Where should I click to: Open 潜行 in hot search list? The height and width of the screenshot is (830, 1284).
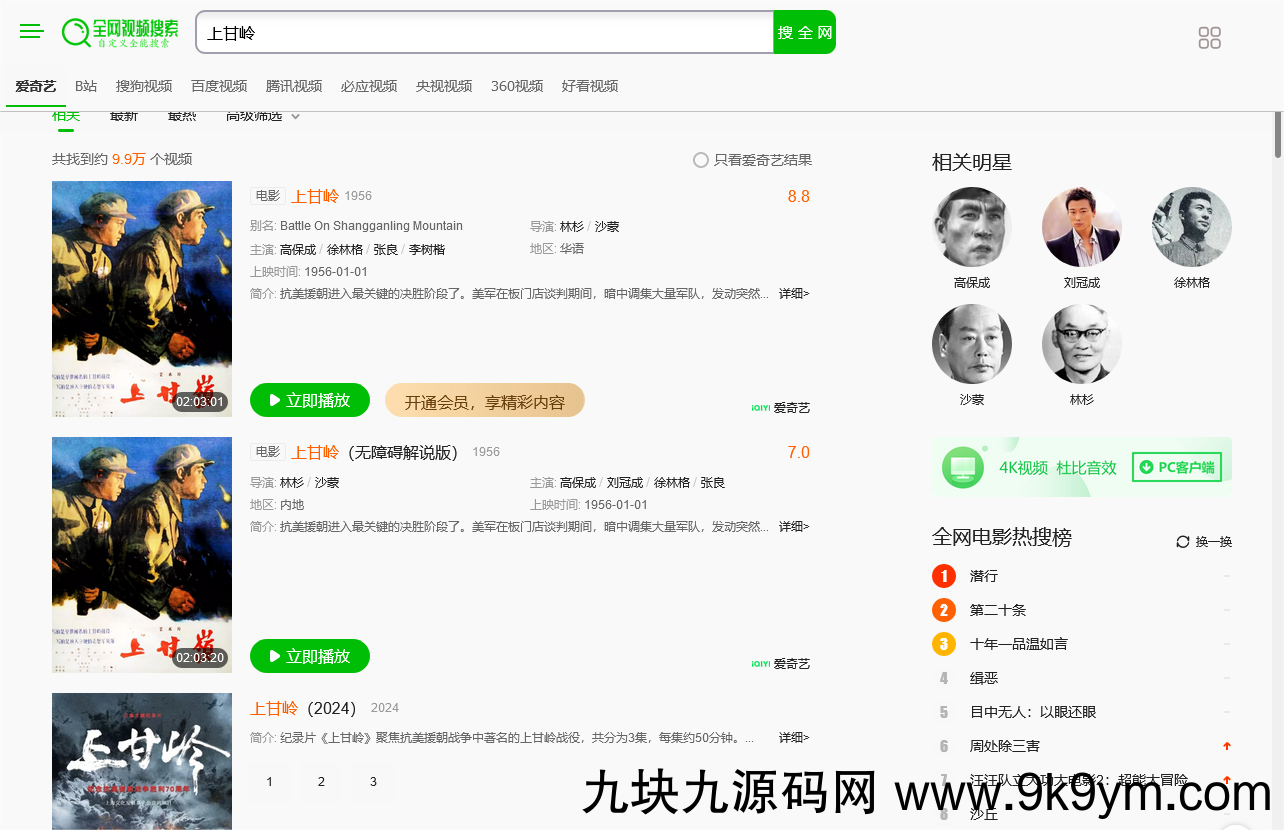(x=984, y=576)
